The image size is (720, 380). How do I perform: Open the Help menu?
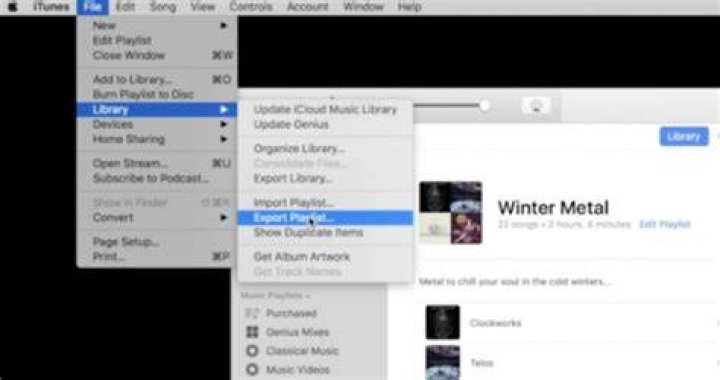point(410,7)
